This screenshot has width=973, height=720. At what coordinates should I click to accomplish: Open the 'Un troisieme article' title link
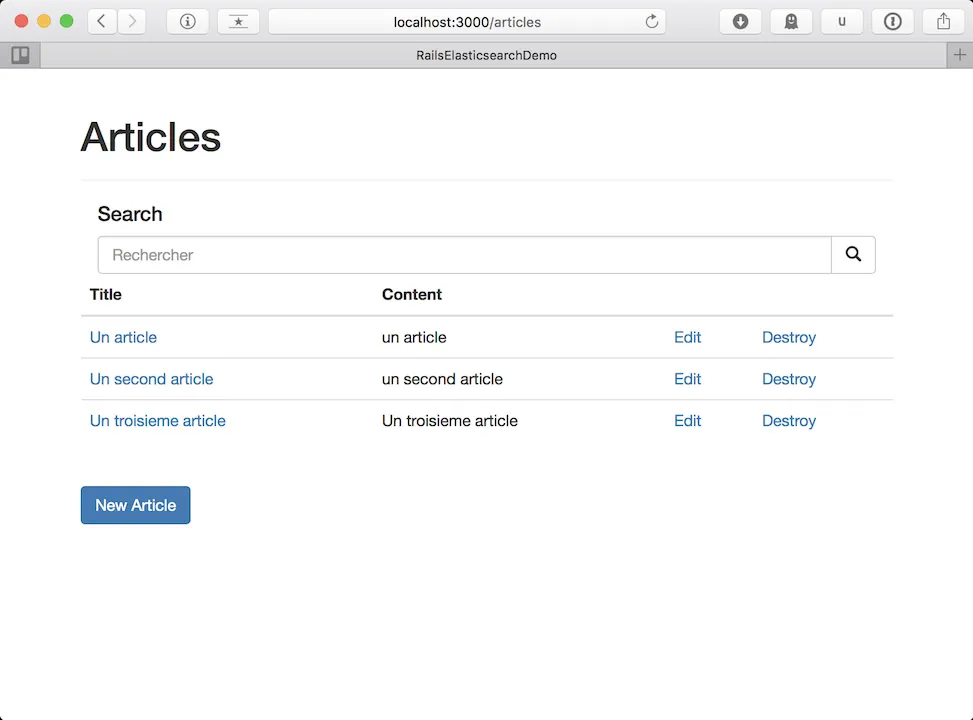158,420
